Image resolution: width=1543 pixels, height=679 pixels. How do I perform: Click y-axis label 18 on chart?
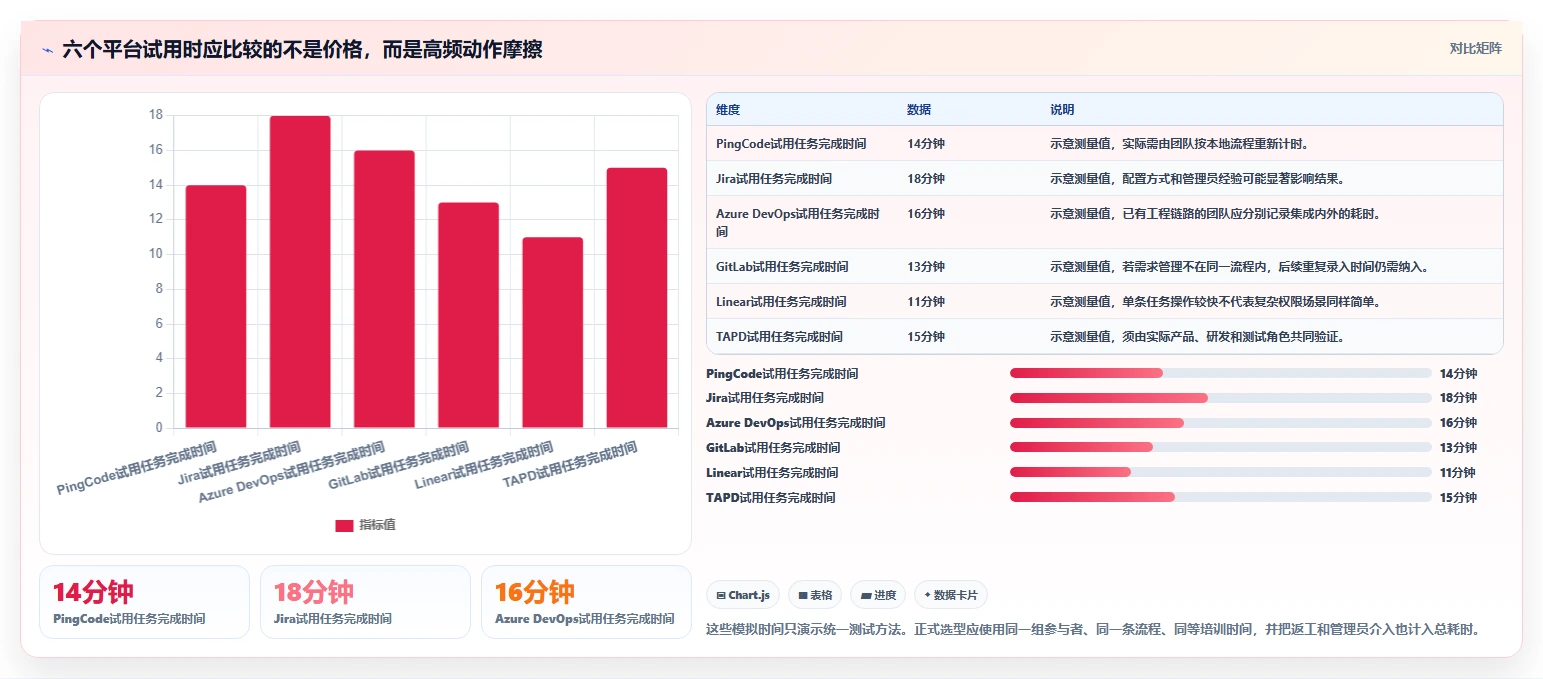click(x=155, y=115)
